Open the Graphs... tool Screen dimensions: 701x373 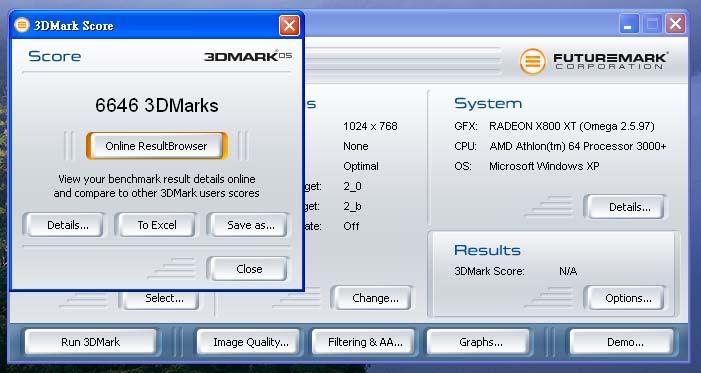pyautogui.click(x=481, y=342)
